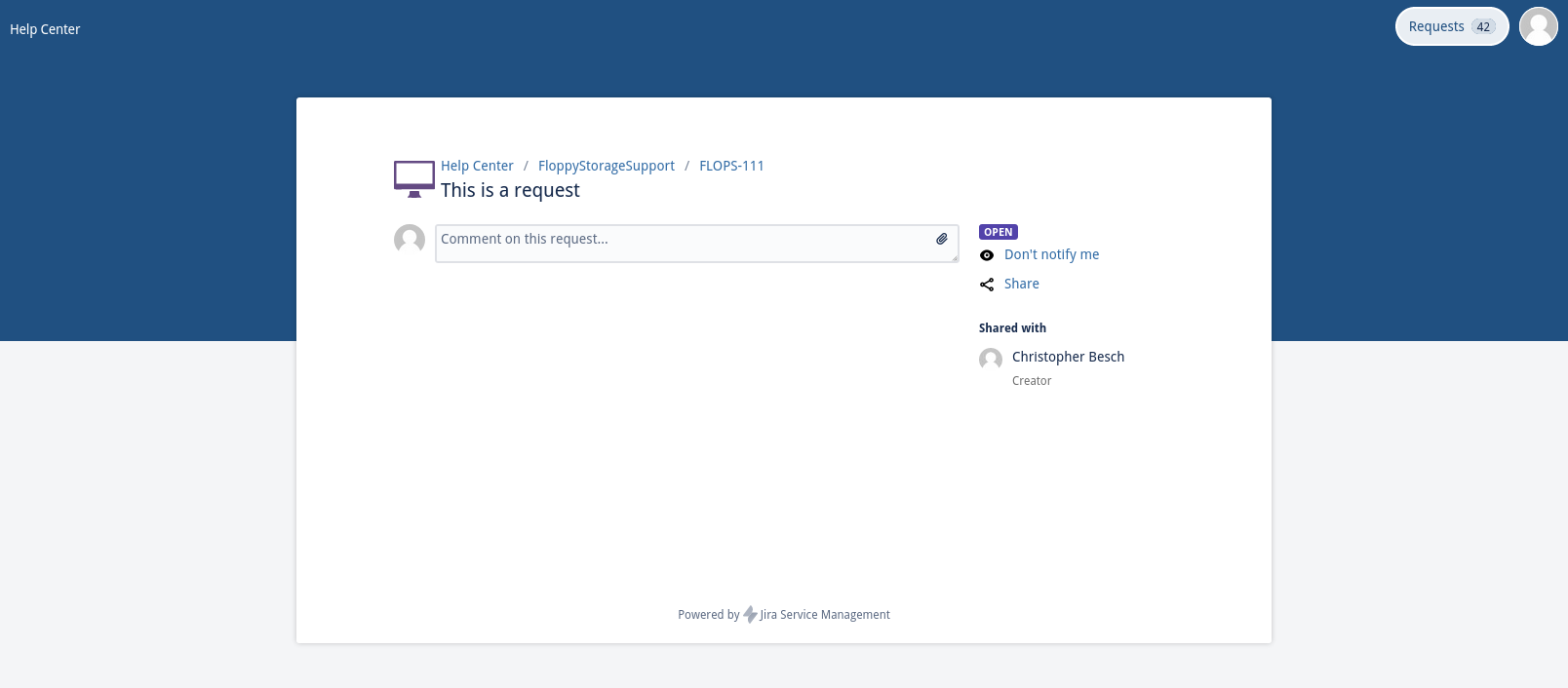Click the Jira Service Management logo icon
The height and width of the screenshot is (688, 1568).
pos(750,615)
